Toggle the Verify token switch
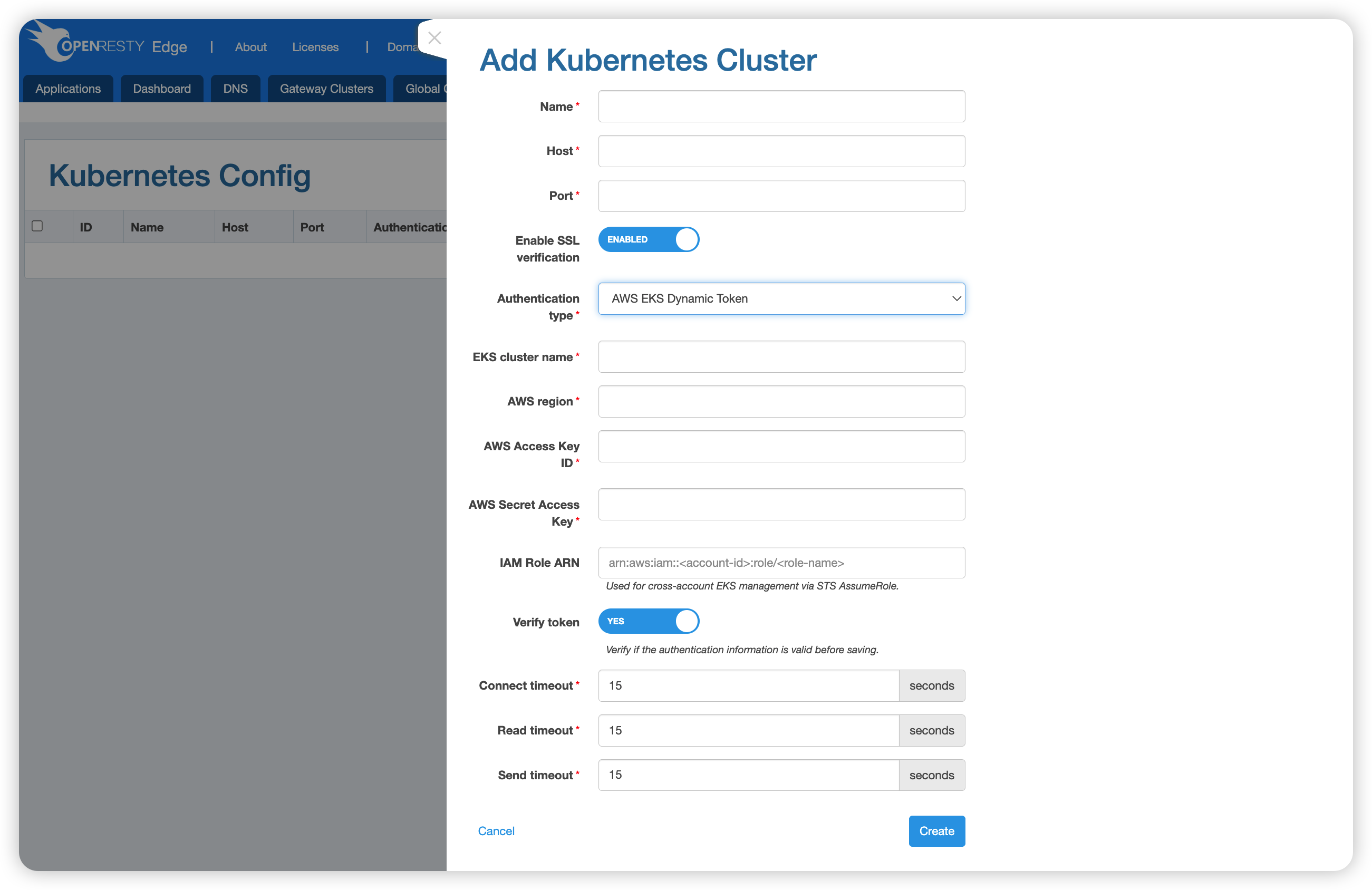 [x=648, y=621]
